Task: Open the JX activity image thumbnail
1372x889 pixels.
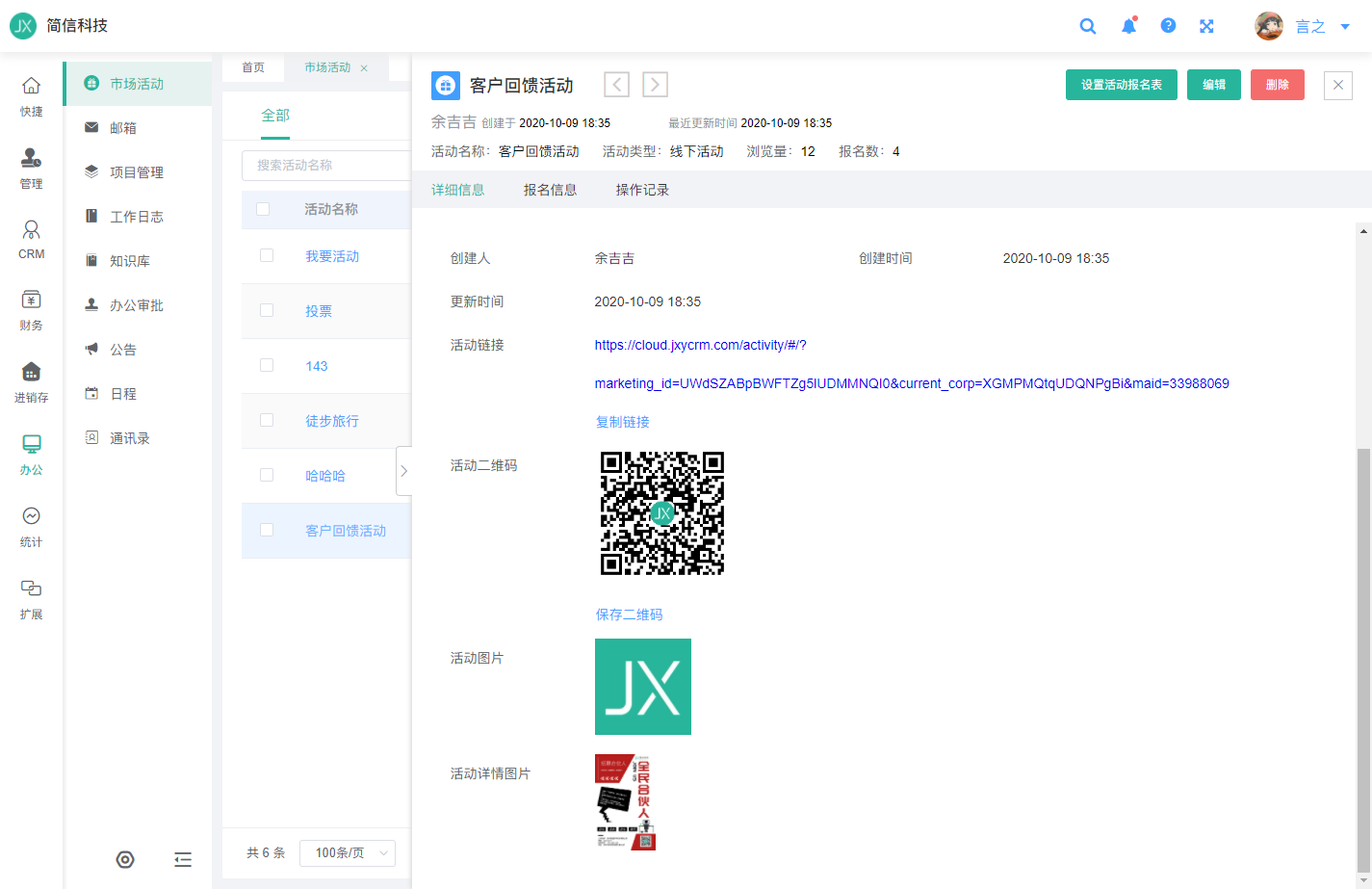Action: pos(643,687)
